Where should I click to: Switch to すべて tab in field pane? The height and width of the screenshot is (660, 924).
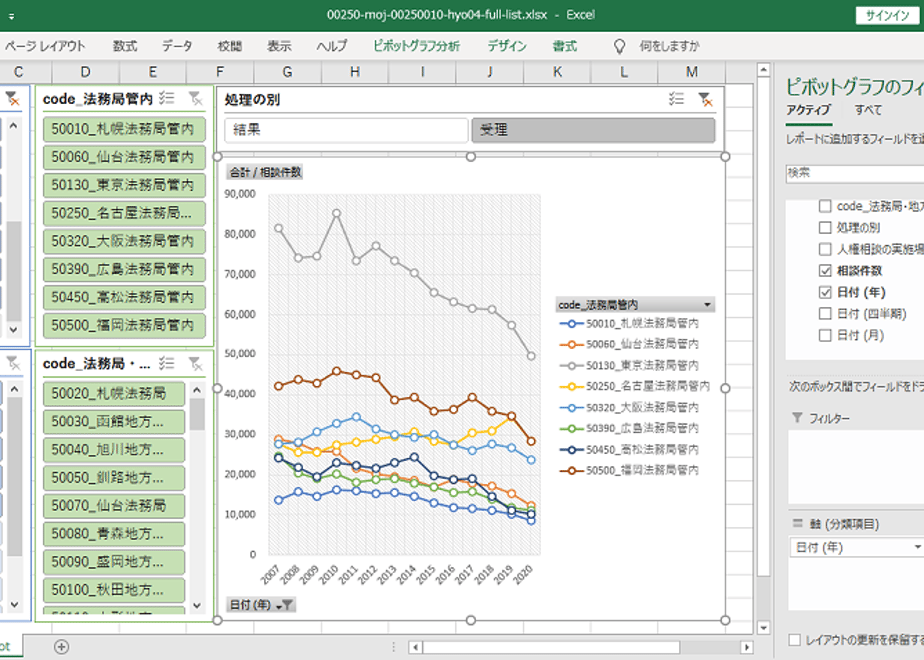coord(868,110)
